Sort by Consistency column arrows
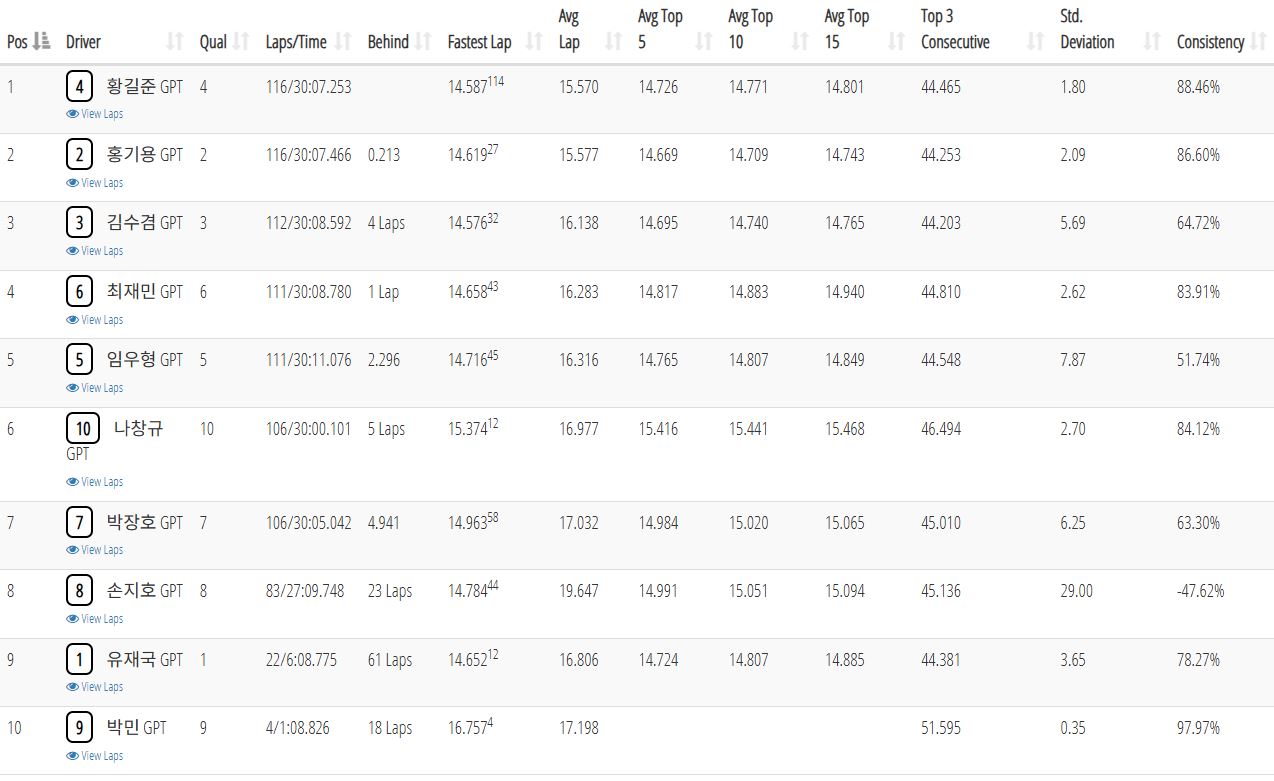This screenshot has height=781, width=1274. click(1257, 41)
